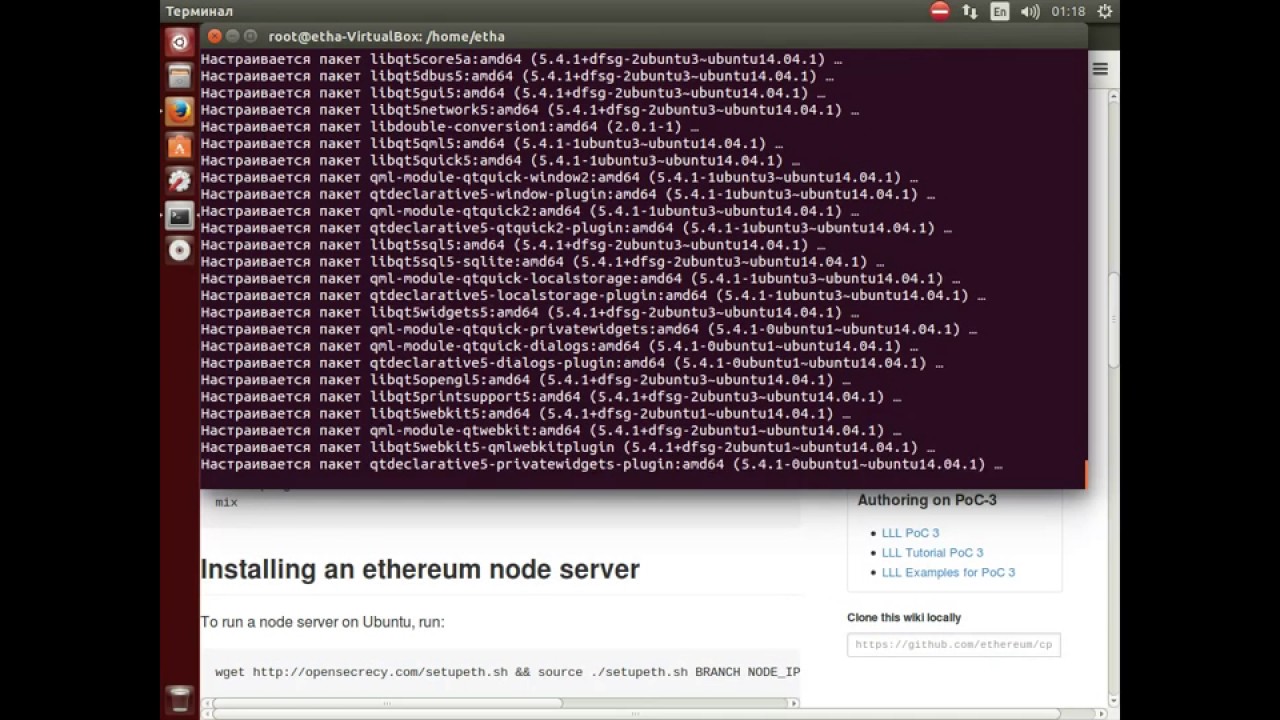Click the terminal title 'root@etha-VirtualBox: /home/etha'
Screen dimensions: 1280x720
pyautogui.click(x=386, y=36)
